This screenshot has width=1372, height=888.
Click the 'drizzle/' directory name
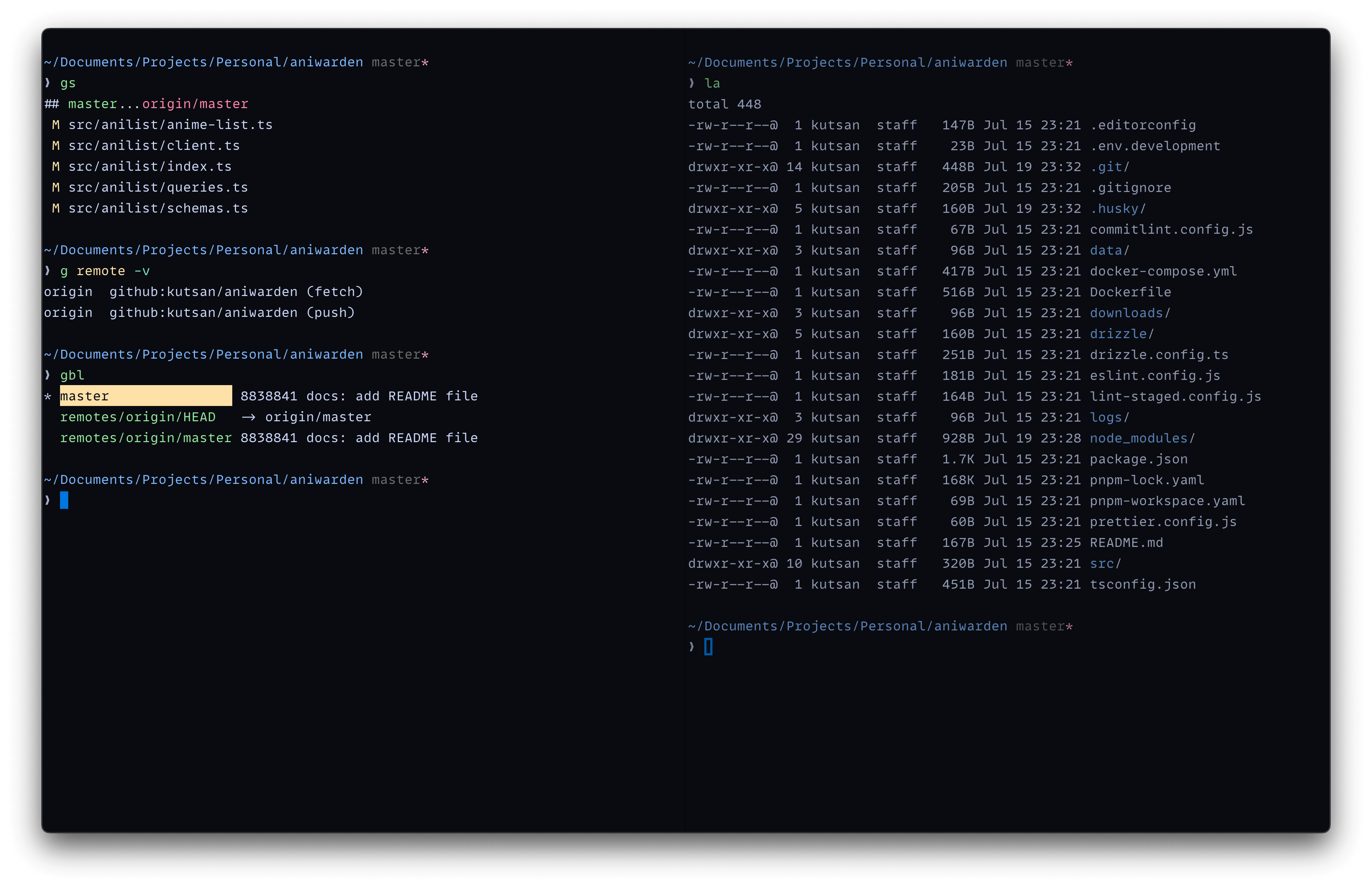pos(1122,334)
